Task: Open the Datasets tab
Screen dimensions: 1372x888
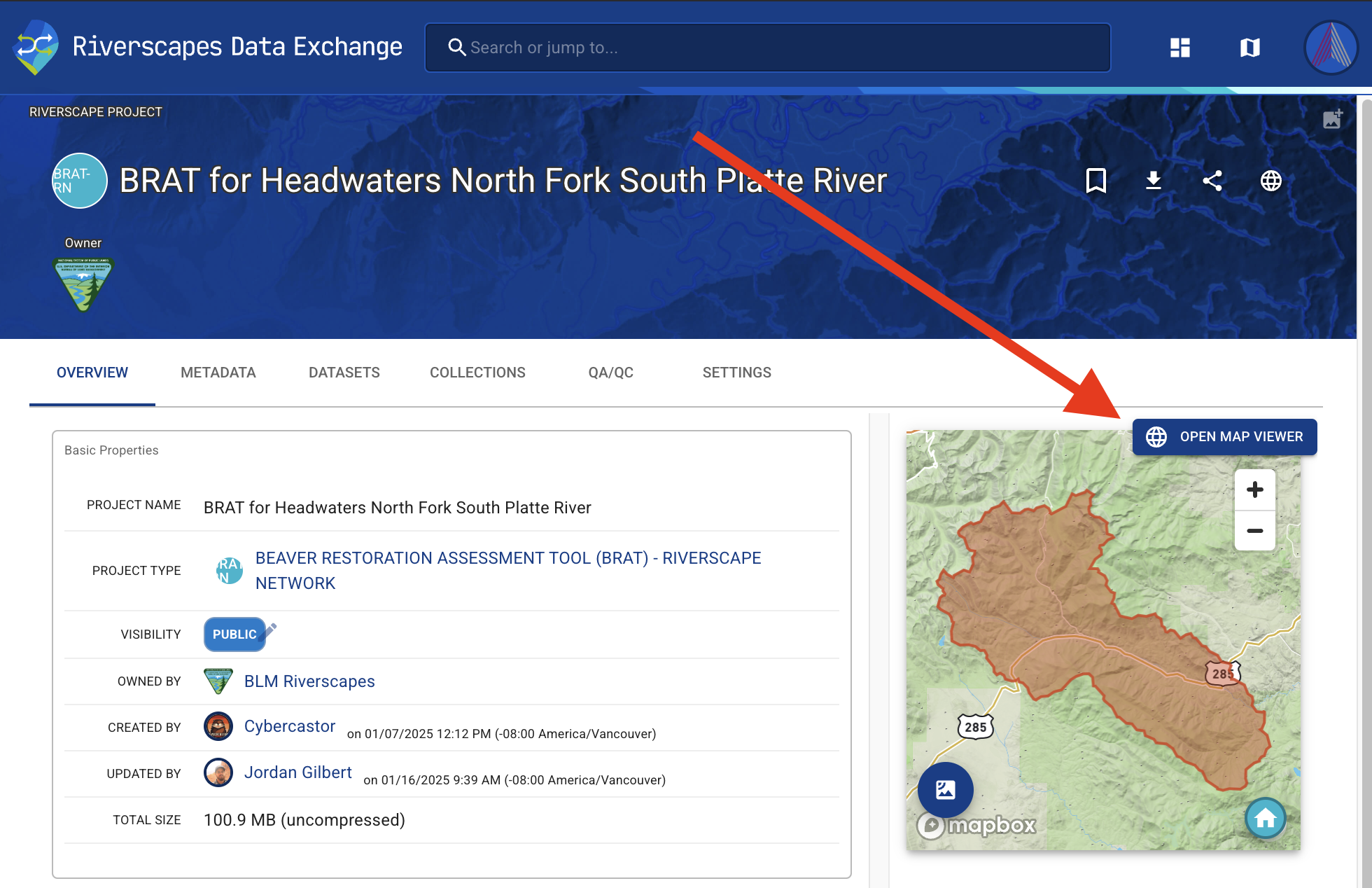Action: click(x=344, y=373)
